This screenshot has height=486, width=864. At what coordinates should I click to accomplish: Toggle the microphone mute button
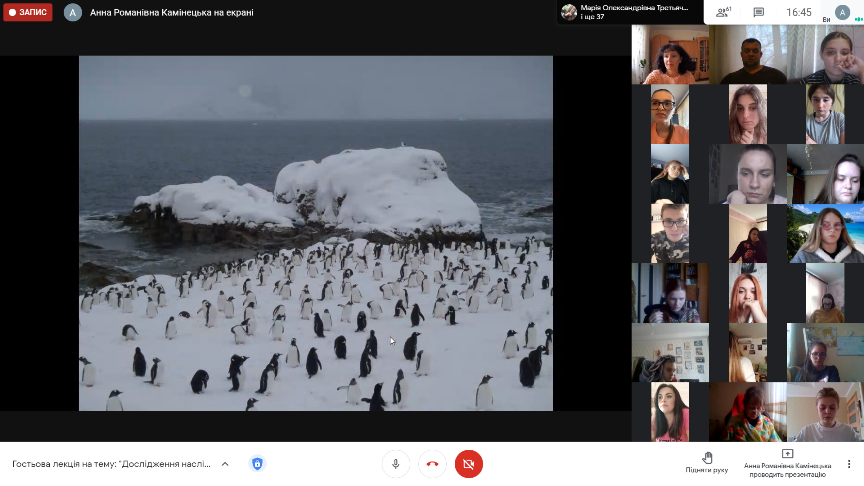pyautogui.click(x=396, y=464)
